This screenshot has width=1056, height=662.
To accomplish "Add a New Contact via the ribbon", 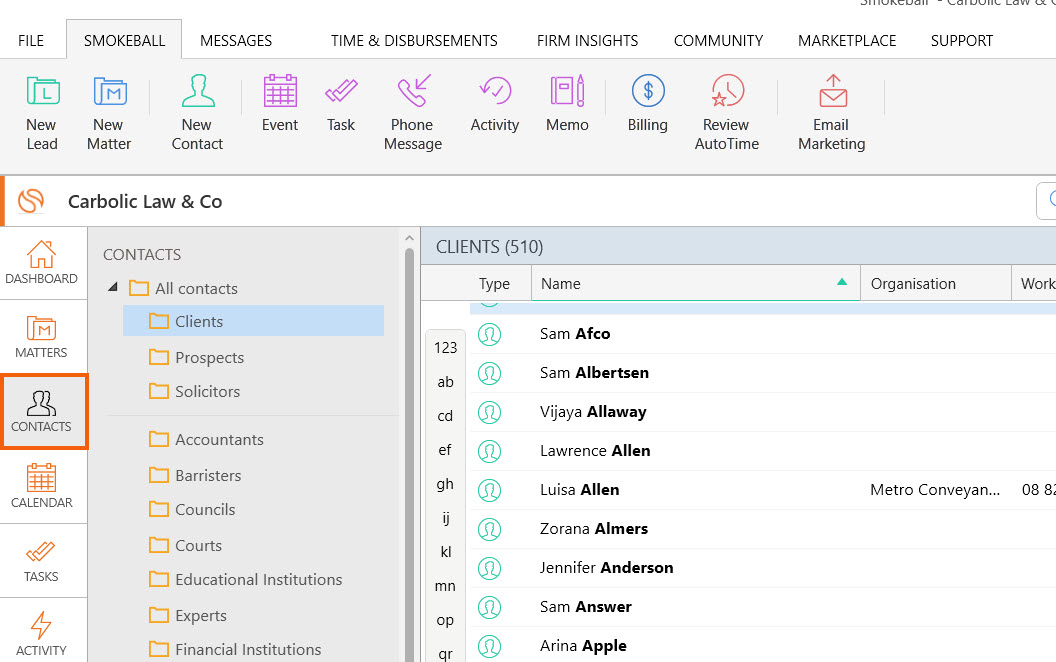I will click(x=197, y=93).
